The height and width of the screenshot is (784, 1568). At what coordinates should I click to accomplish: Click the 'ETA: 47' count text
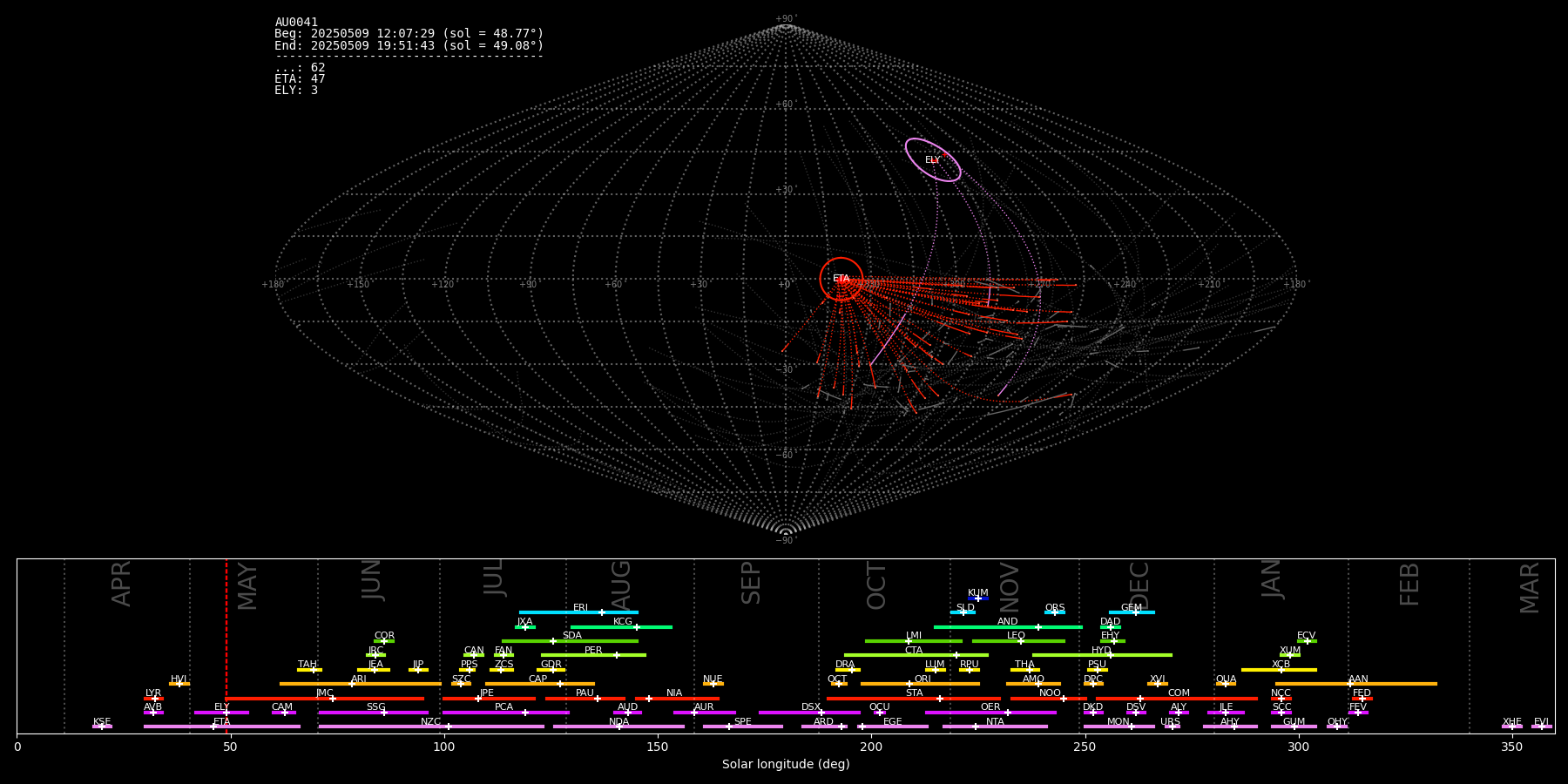pyautogui.click(x=300, y=78)
